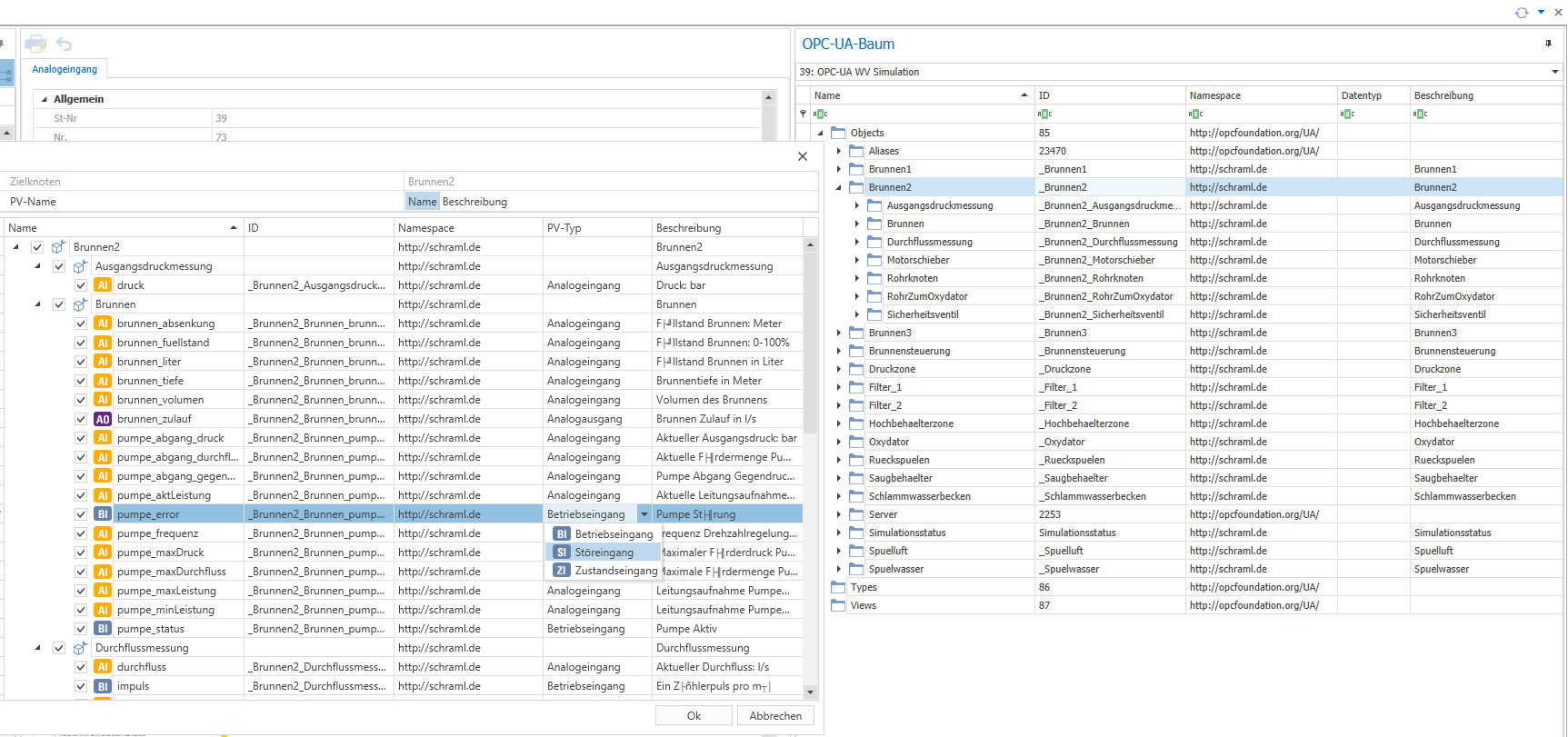Click the undo arrow icon
Screen dimensions: 1568x737
(x=64, y=44)
